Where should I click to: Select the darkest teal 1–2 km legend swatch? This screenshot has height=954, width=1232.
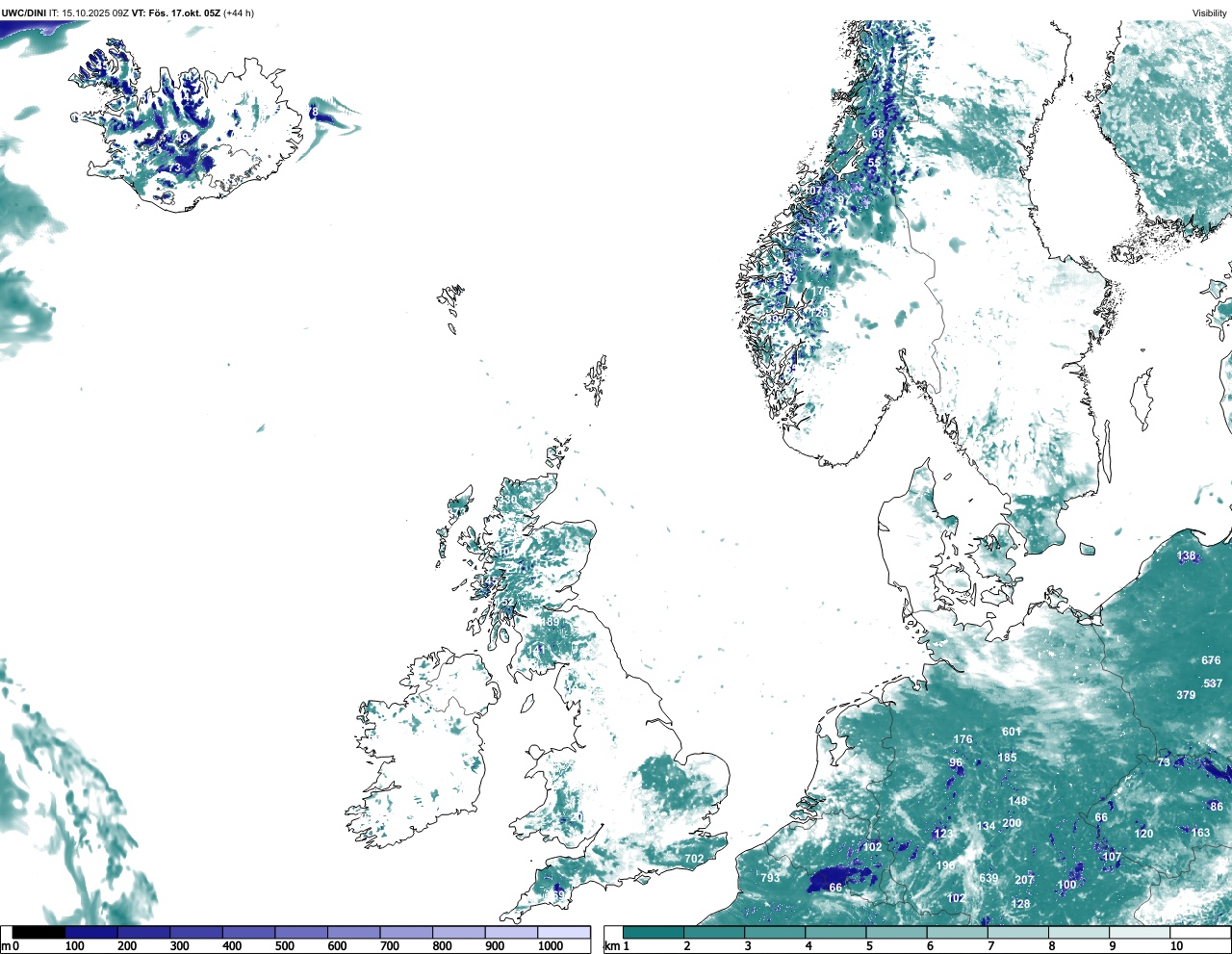tap(654, 932)
